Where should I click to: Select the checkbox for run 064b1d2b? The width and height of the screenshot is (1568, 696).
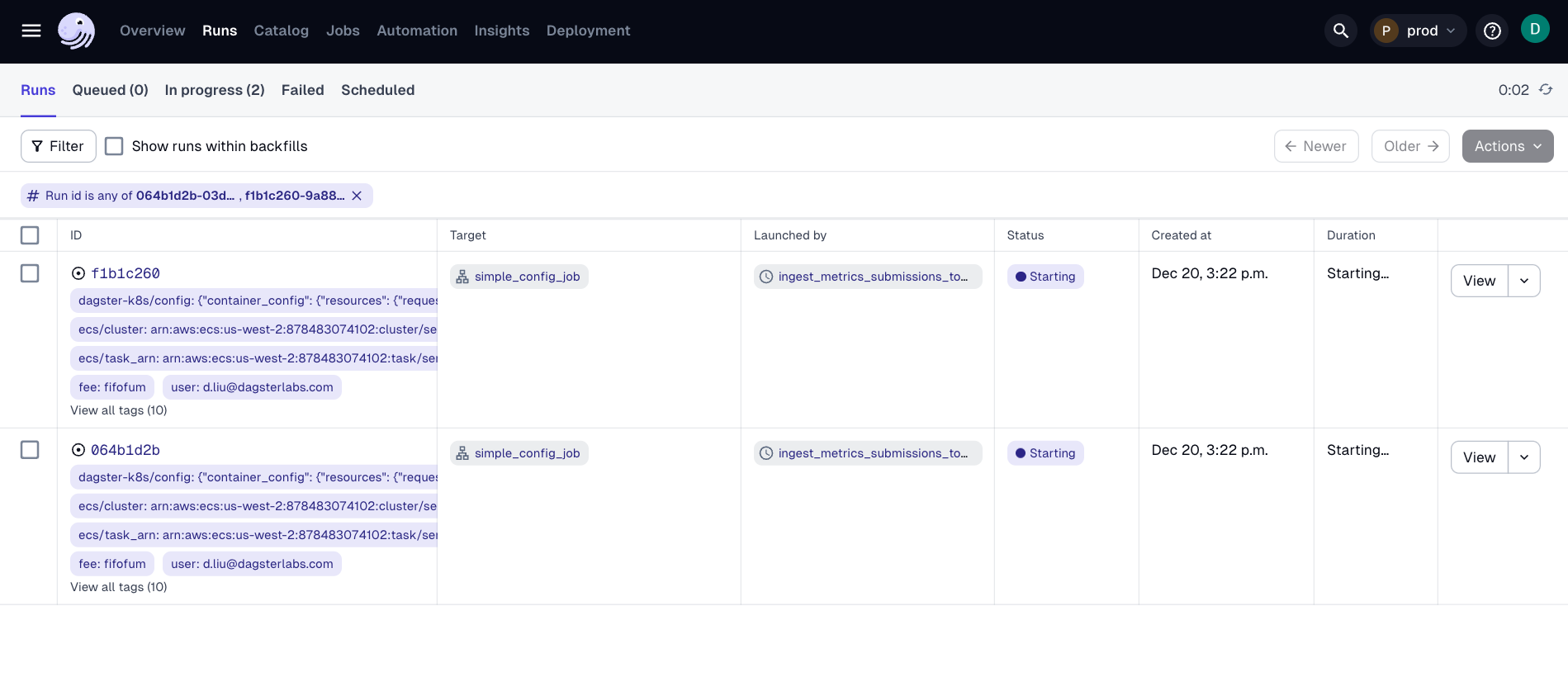pos(30,450)
